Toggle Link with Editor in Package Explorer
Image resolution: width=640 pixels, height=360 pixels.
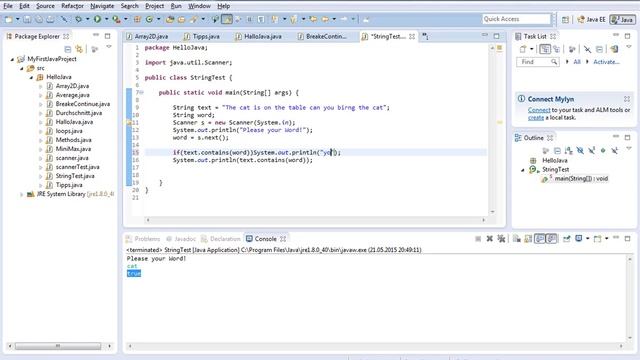[79, 49]
